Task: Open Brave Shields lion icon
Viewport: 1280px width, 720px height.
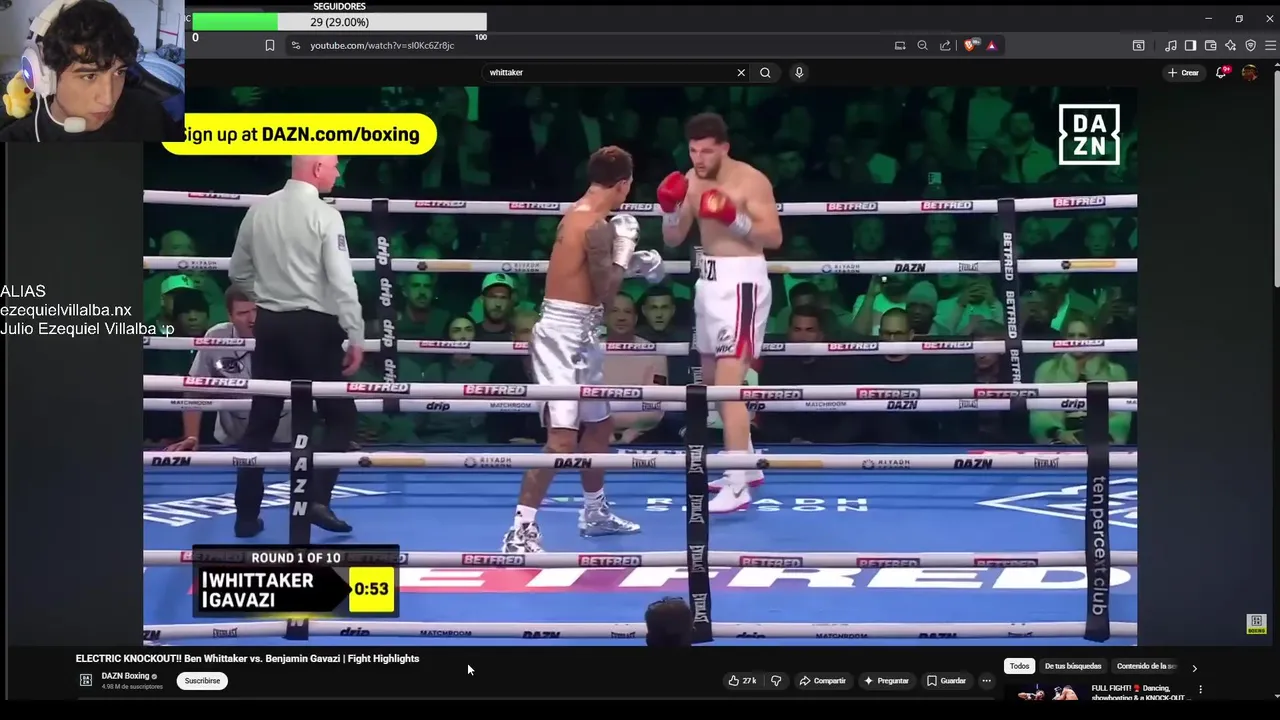Action: coord(970,45)
